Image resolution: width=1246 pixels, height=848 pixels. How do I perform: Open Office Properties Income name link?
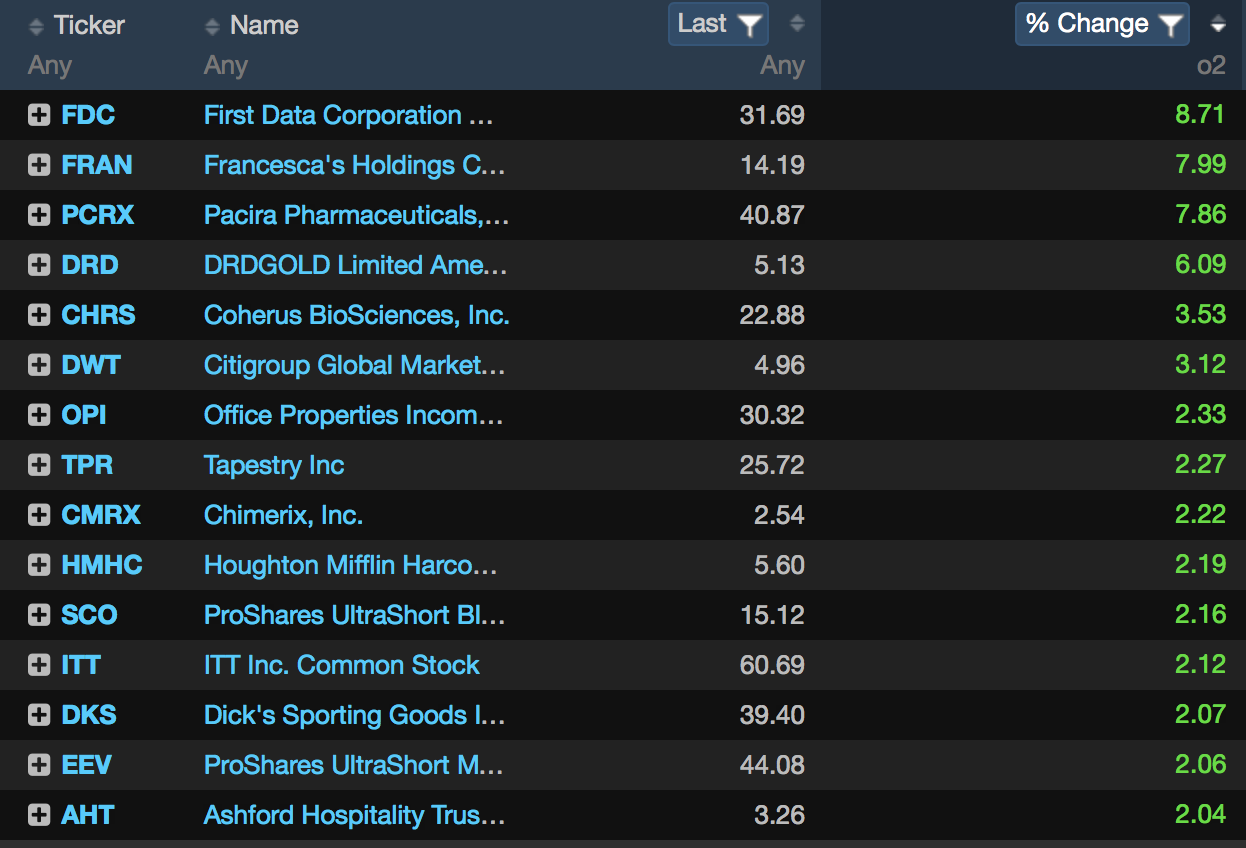tap(353, 415)
